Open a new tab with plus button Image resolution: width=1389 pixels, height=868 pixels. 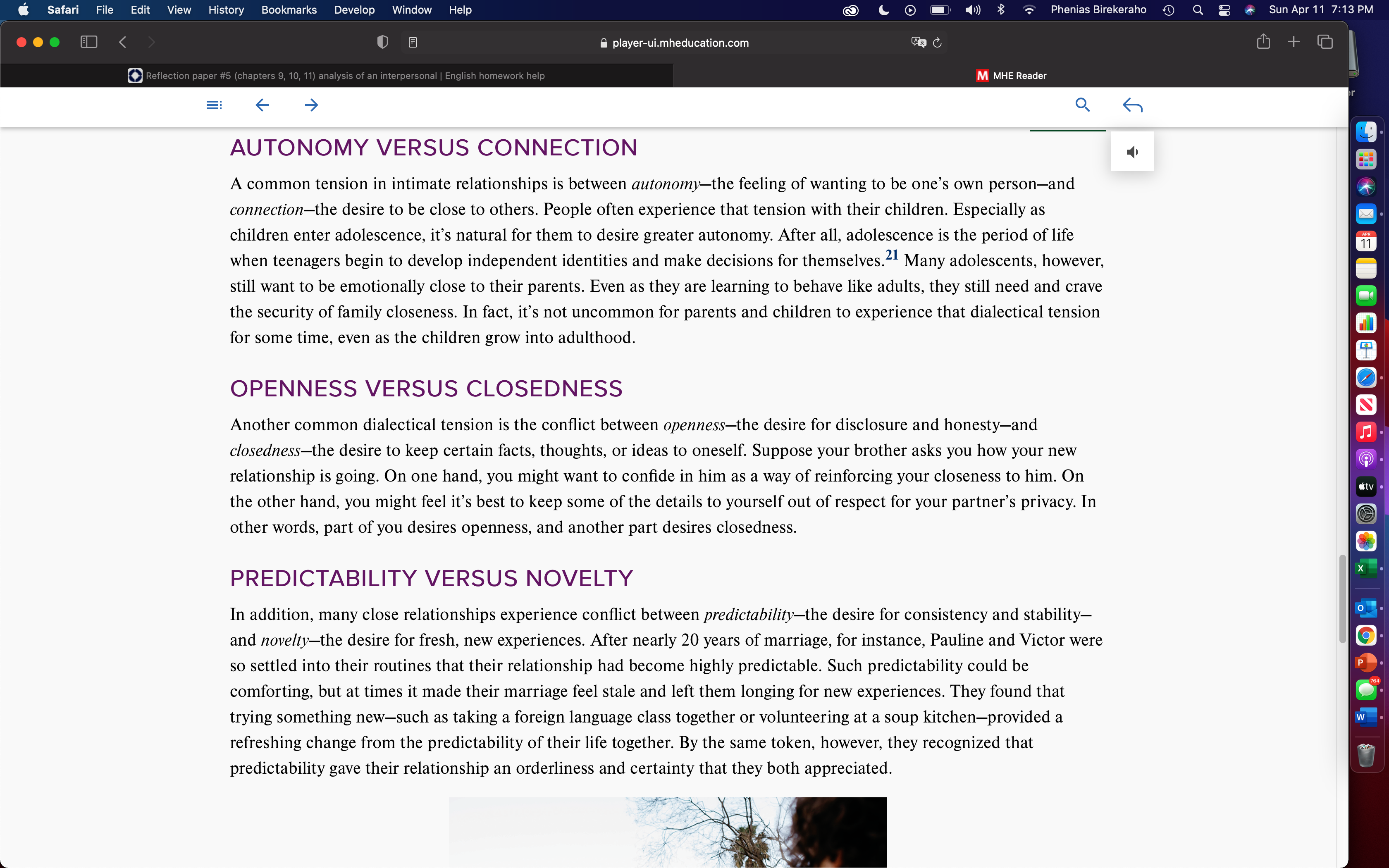point(1294,41)
